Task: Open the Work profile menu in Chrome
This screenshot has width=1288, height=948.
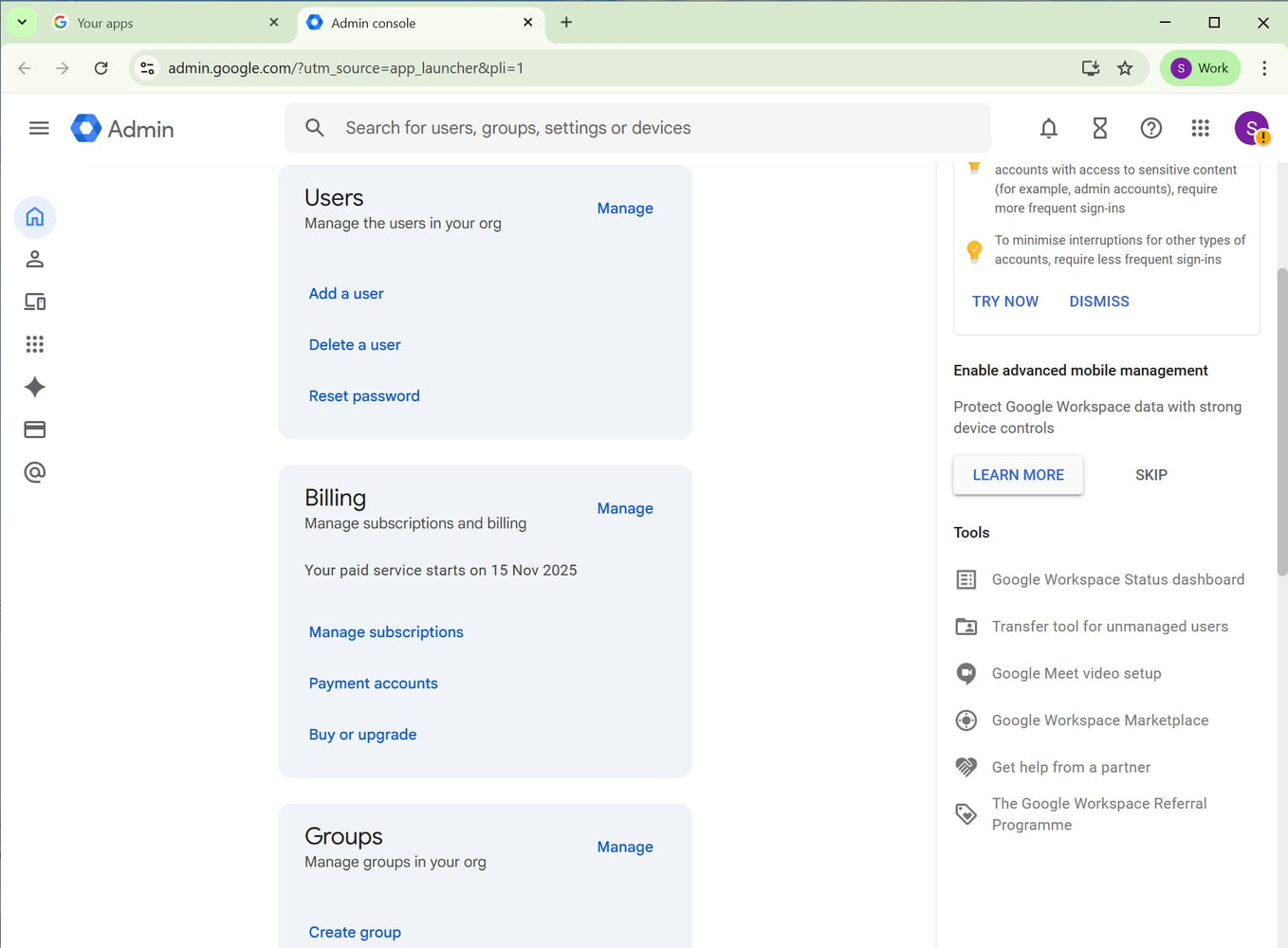Action: point(1200,67)
